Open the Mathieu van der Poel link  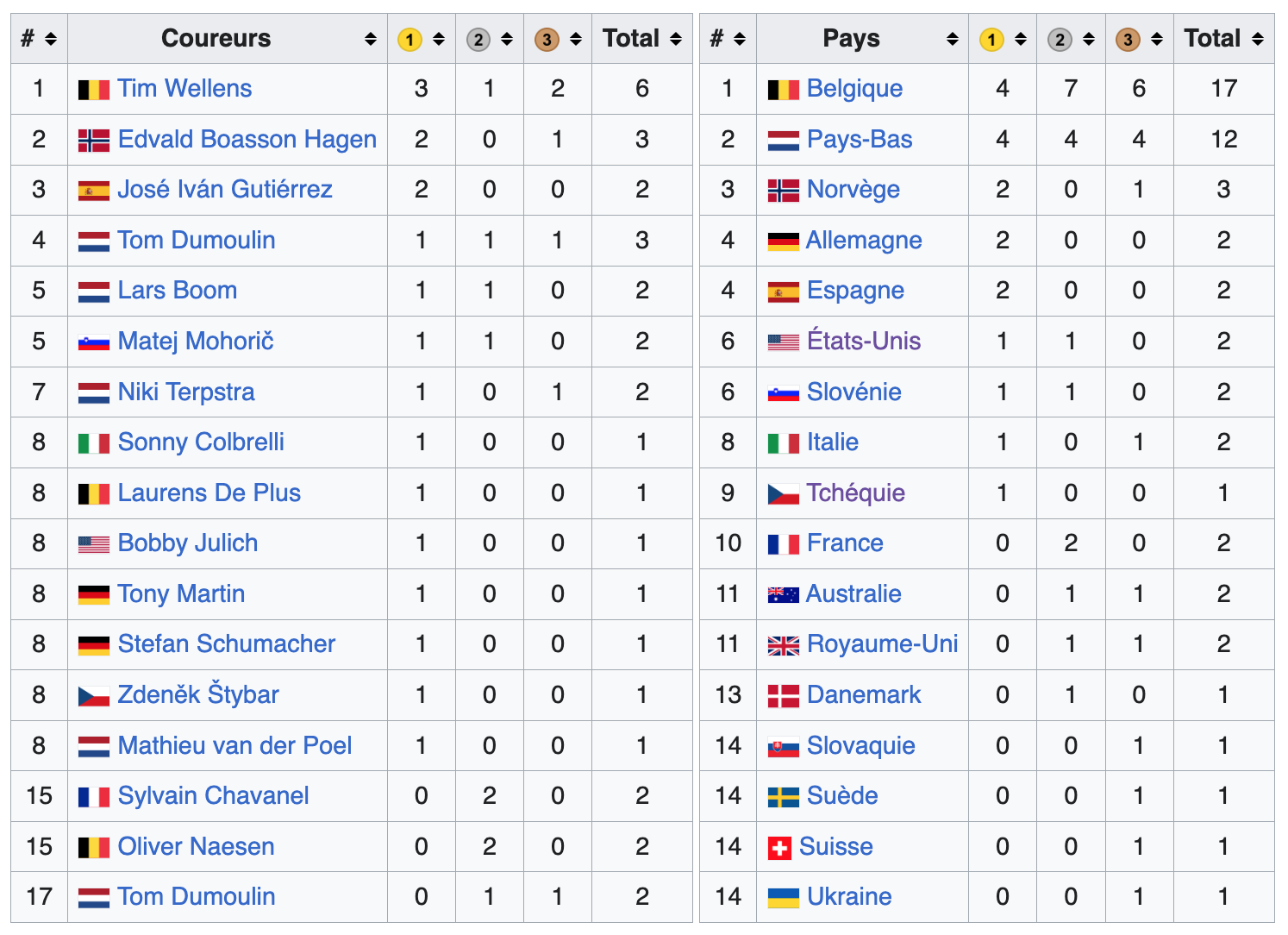click(234, 746)
